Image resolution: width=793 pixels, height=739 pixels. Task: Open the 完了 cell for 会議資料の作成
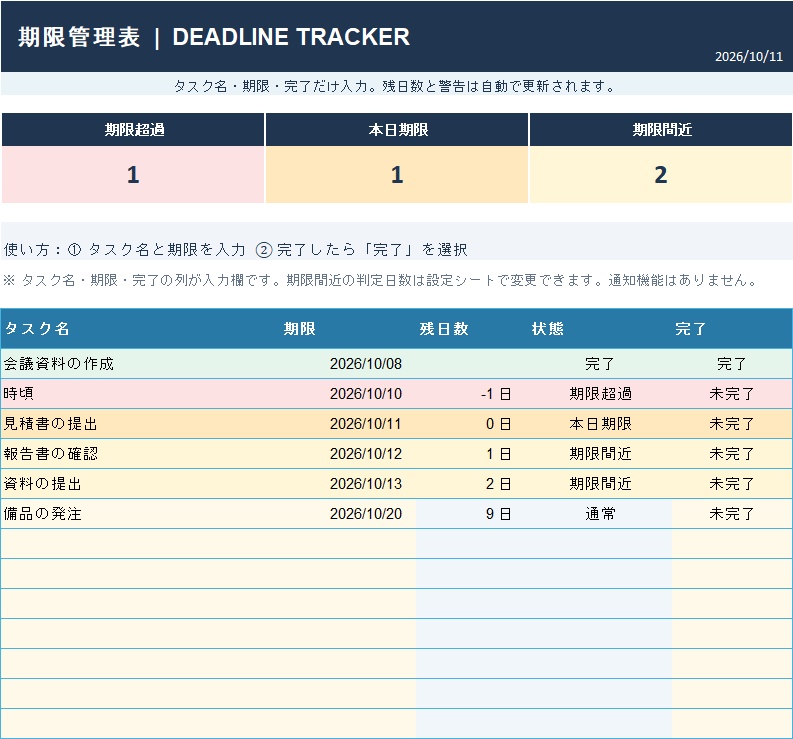pyautogui.click(x=732, y=364)
